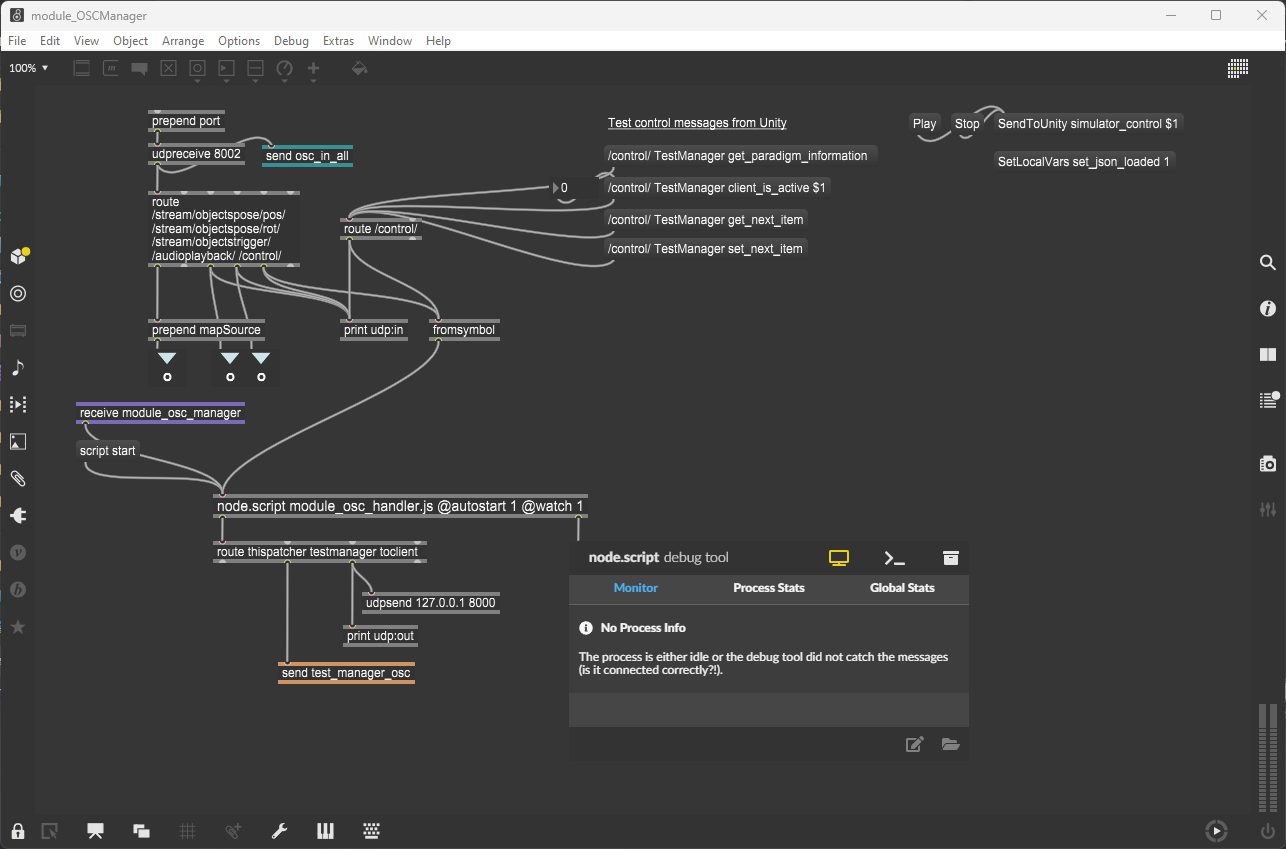The width and height of the screenshot is (1286, 849).
Task: Show the piano keys icon in bottom toolbar
Action: point(325,830)
